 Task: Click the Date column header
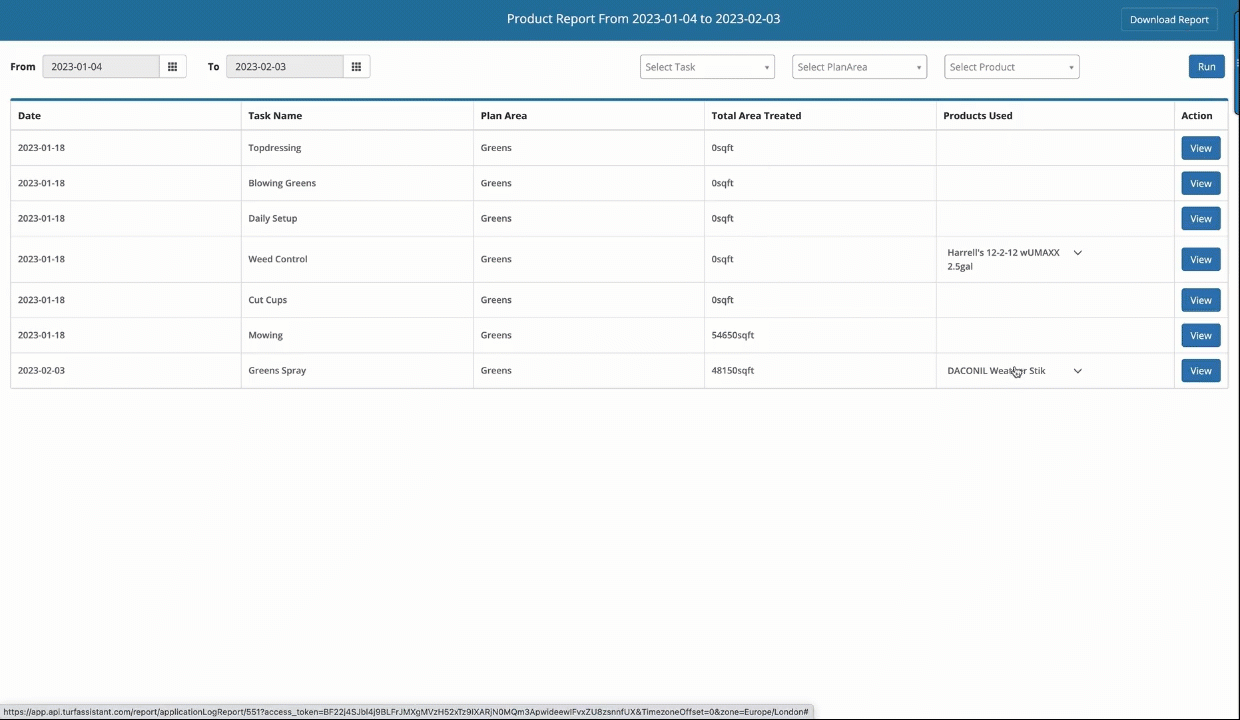point(29,115)
